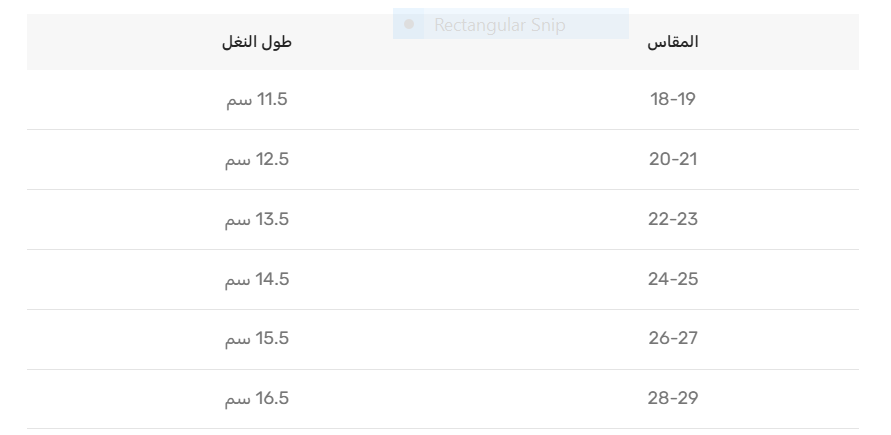891x435 pixels.
Task: Click the سم unit beside 15.5
Action: pos(236,340)
